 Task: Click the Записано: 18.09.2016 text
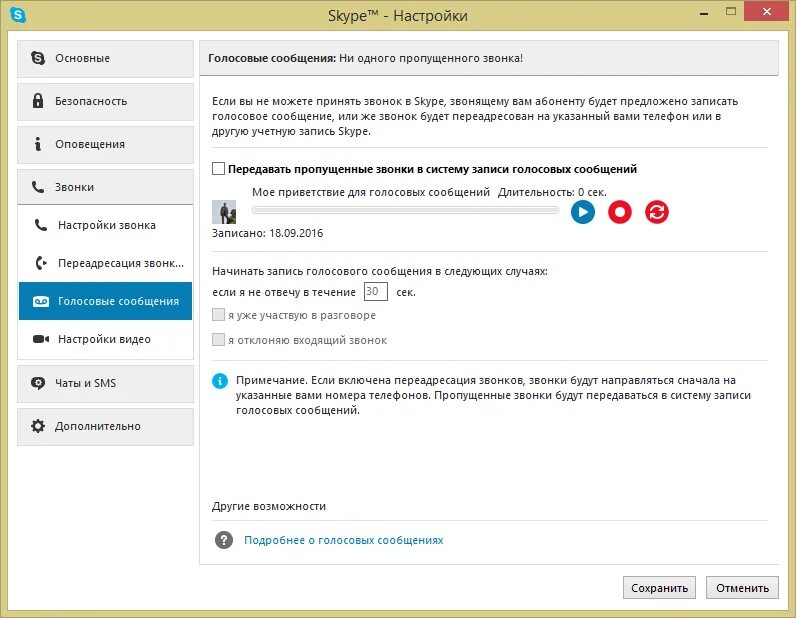[268, 233]
